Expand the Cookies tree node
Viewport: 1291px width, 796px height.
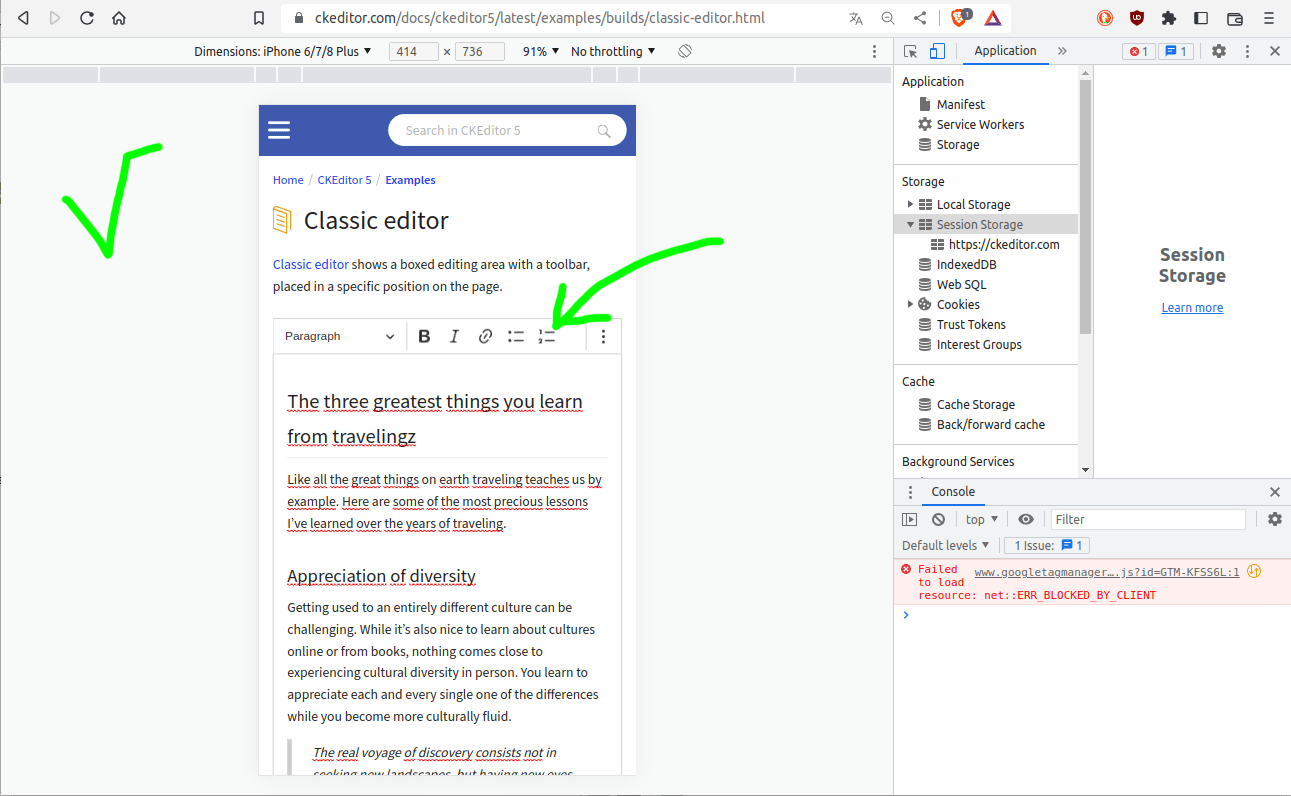point(910,304)
